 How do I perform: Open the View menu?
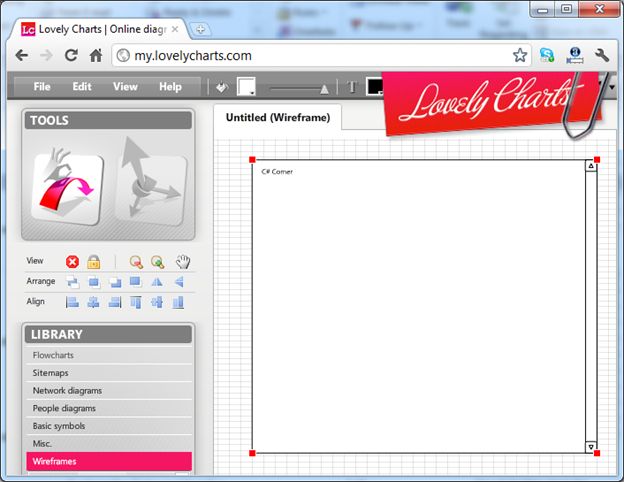click(x=125, y=86)
